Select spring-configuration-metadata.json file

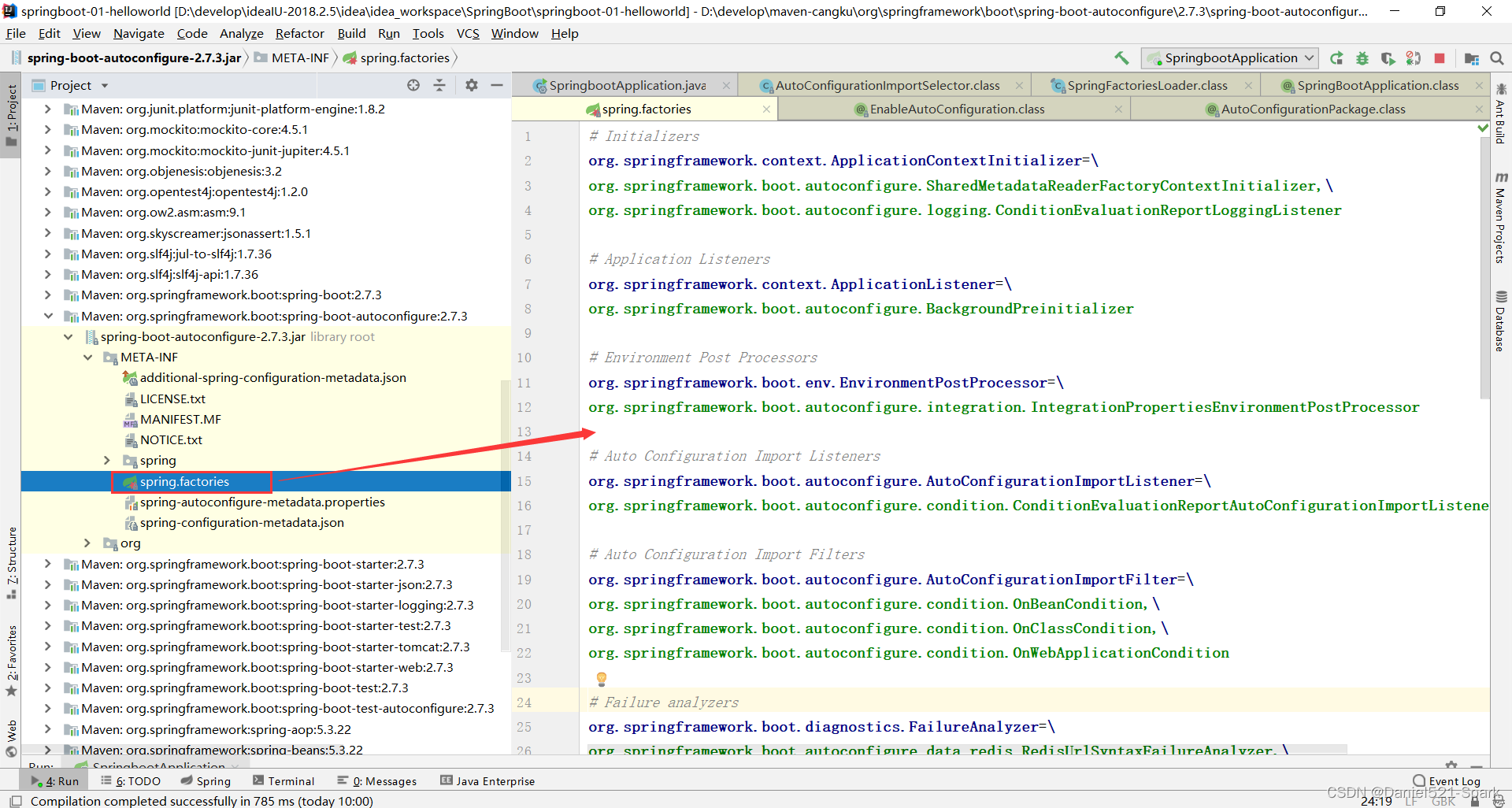(x=242, y=523)
